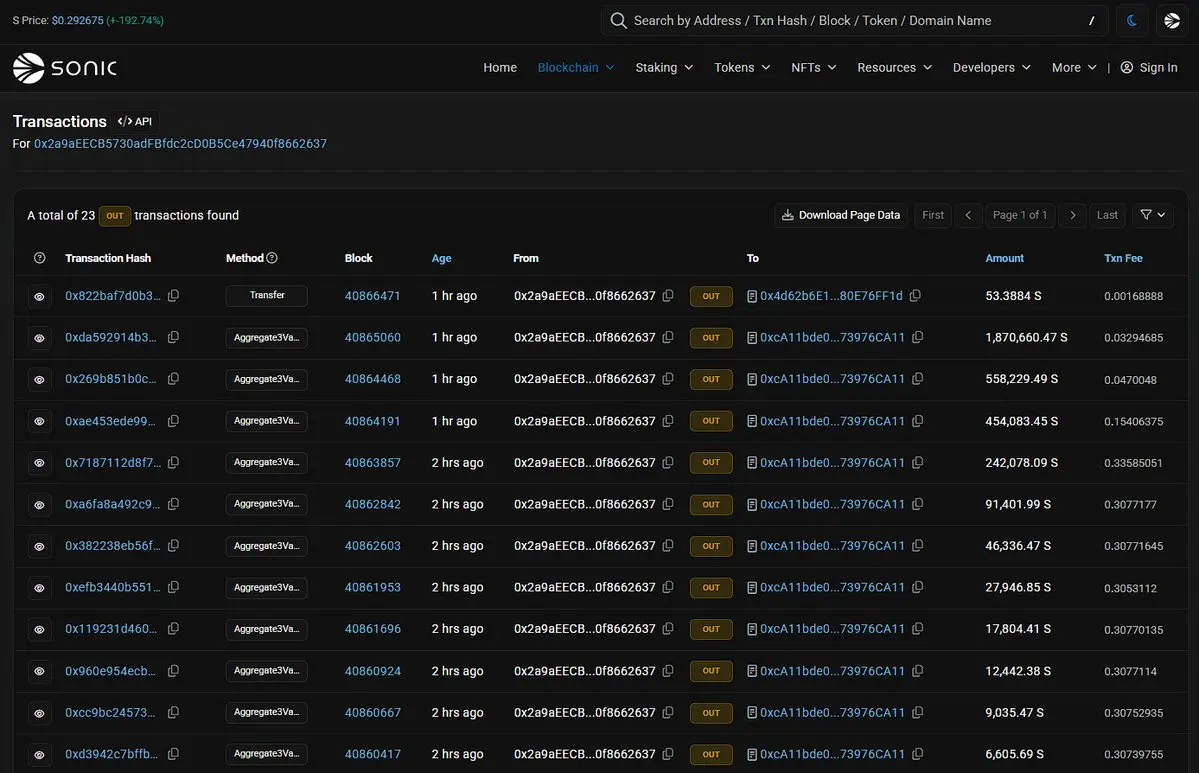
Task: Expand the Tokens menu
Action: tap(742, 67)
